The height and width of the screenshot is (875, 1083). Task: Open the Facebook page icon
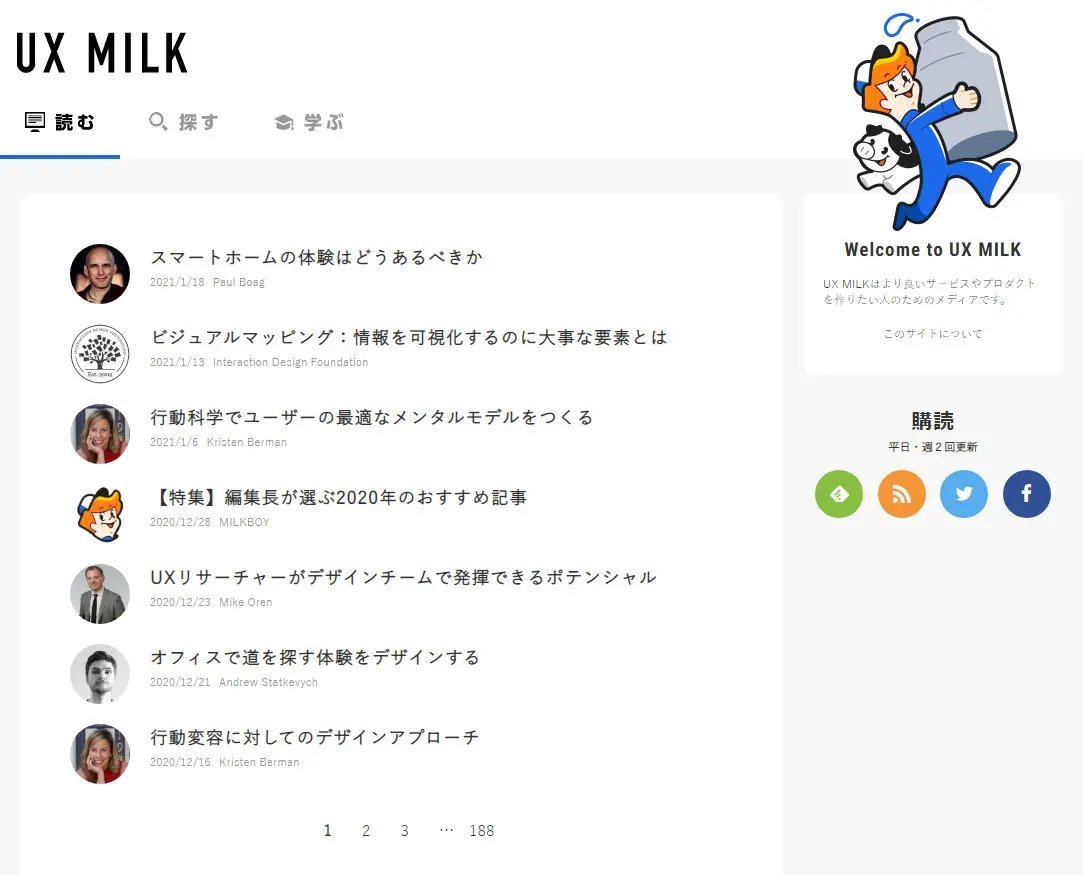[x=1027, y=494]
